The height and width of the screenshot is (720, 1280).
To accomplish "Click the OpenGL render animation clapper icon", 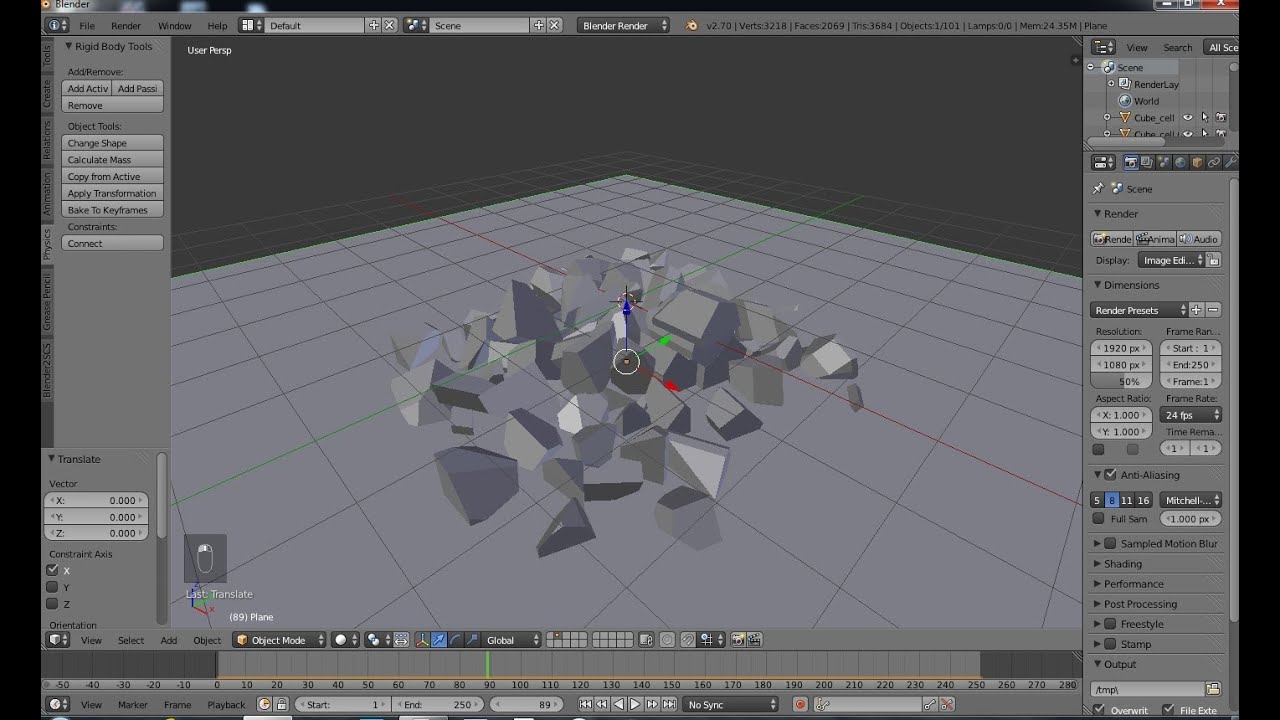I will pyautogui.click(x=755, y=640).
